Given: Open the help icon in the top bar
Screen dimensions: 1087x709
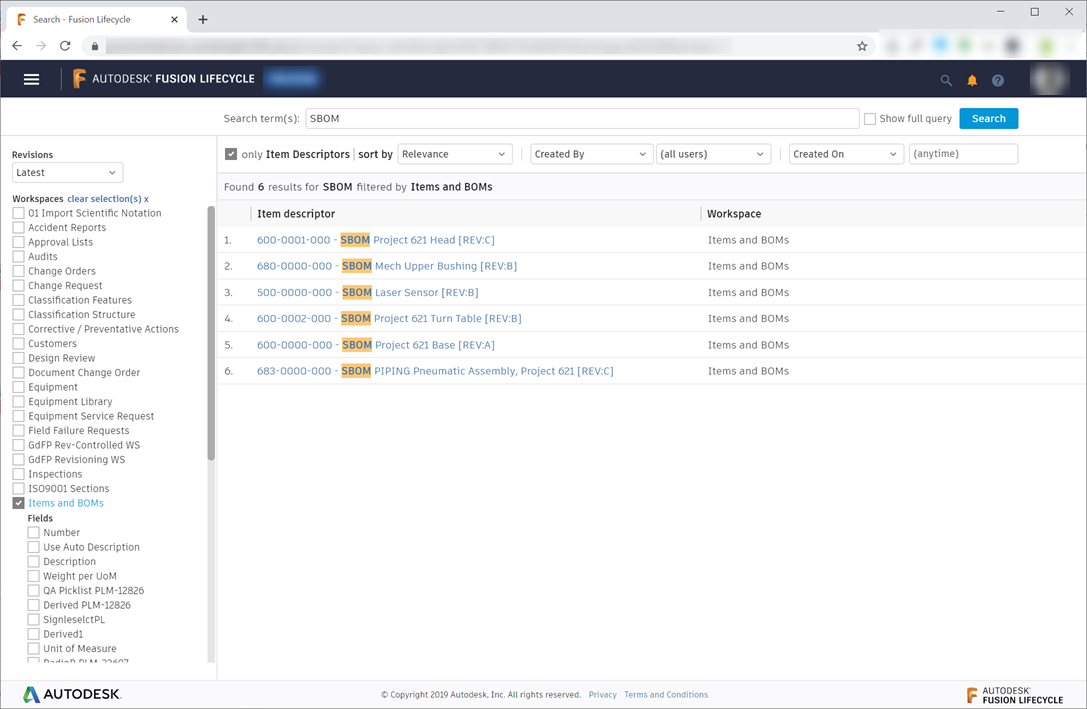Looking at the screenshot, I should click(x=997, y=79).
